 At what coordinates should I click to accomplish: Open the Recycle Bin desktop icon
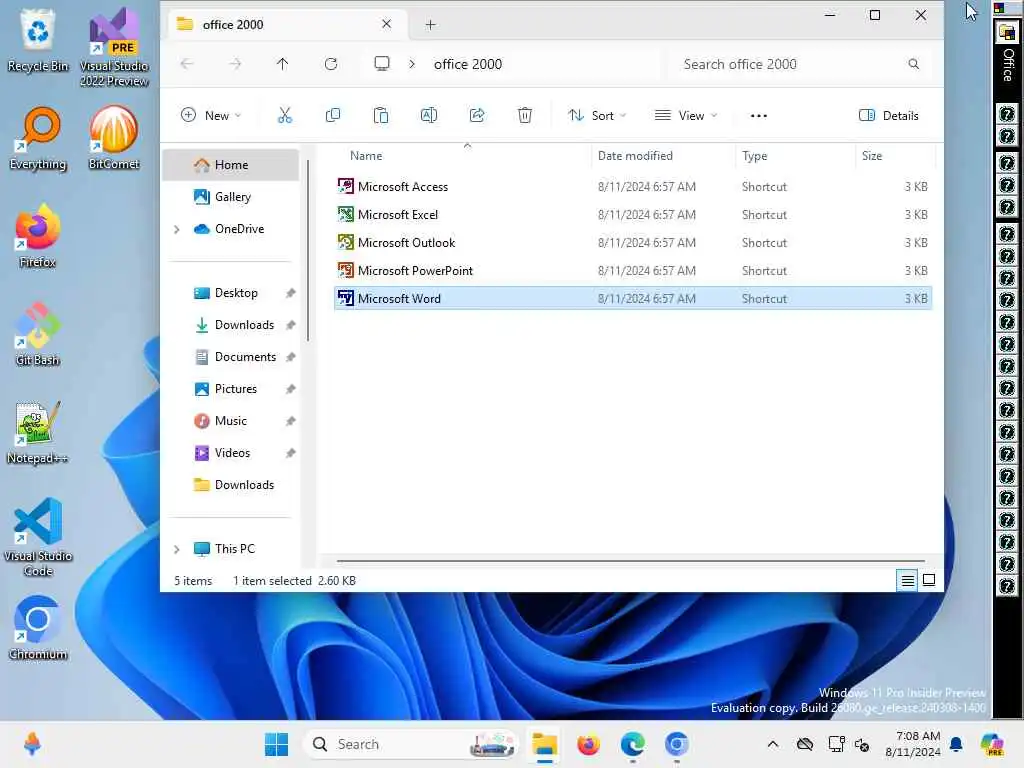tap(38, 40)
